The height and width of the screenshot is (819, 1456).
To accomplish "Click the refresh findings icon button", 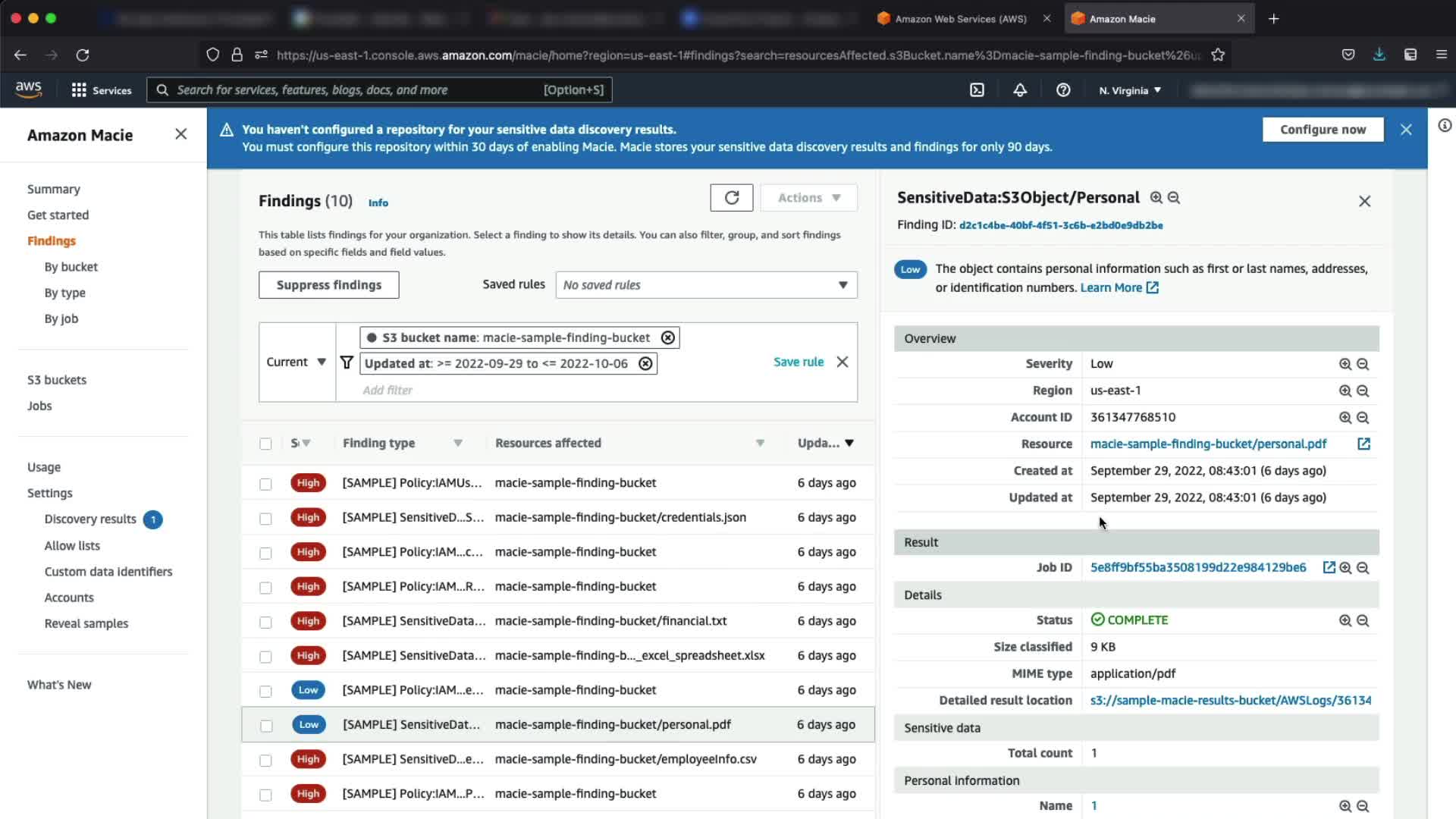I will point(731,198).
